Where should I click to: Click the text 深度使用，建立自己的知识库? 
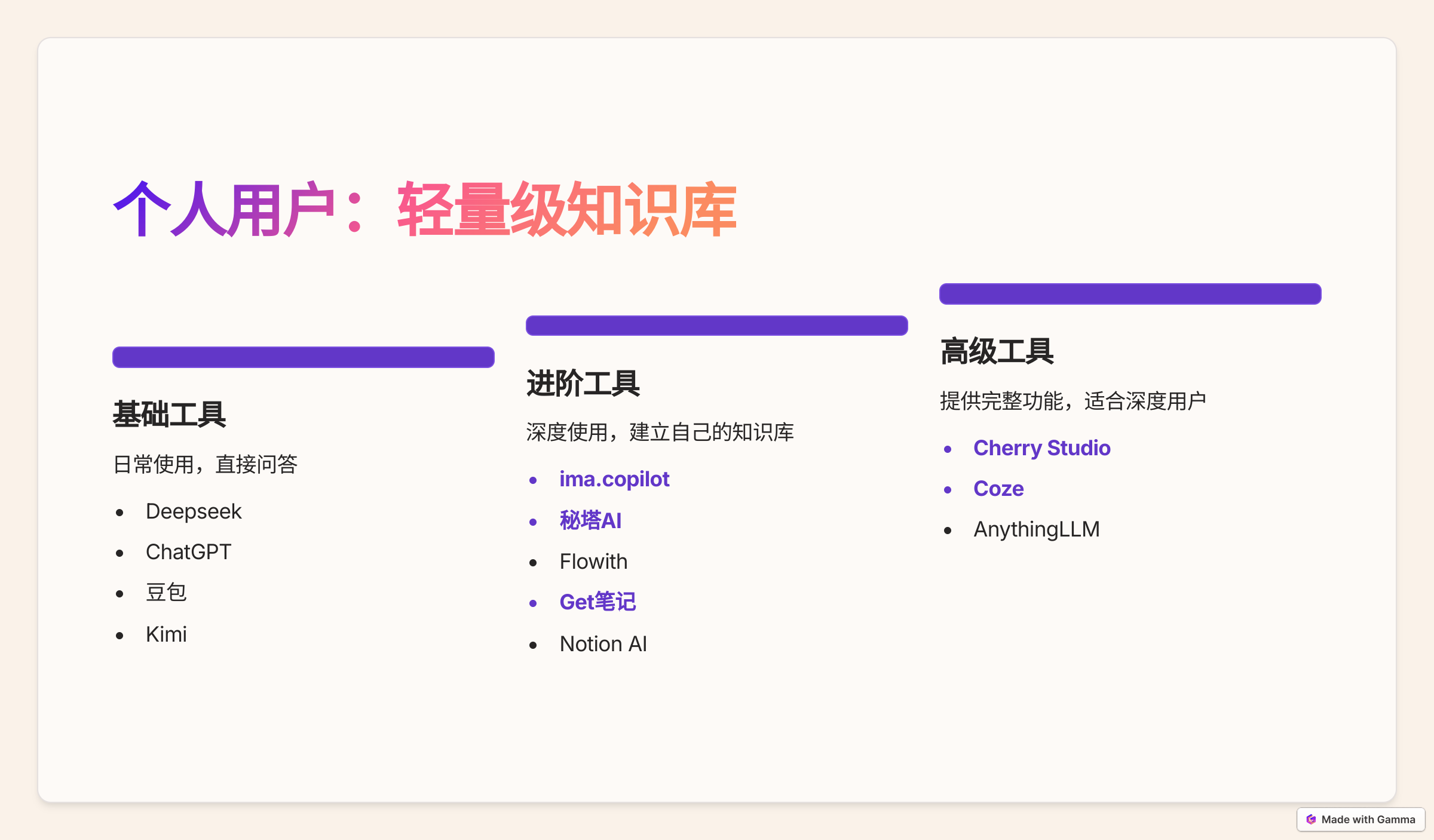tap(660, 431)
